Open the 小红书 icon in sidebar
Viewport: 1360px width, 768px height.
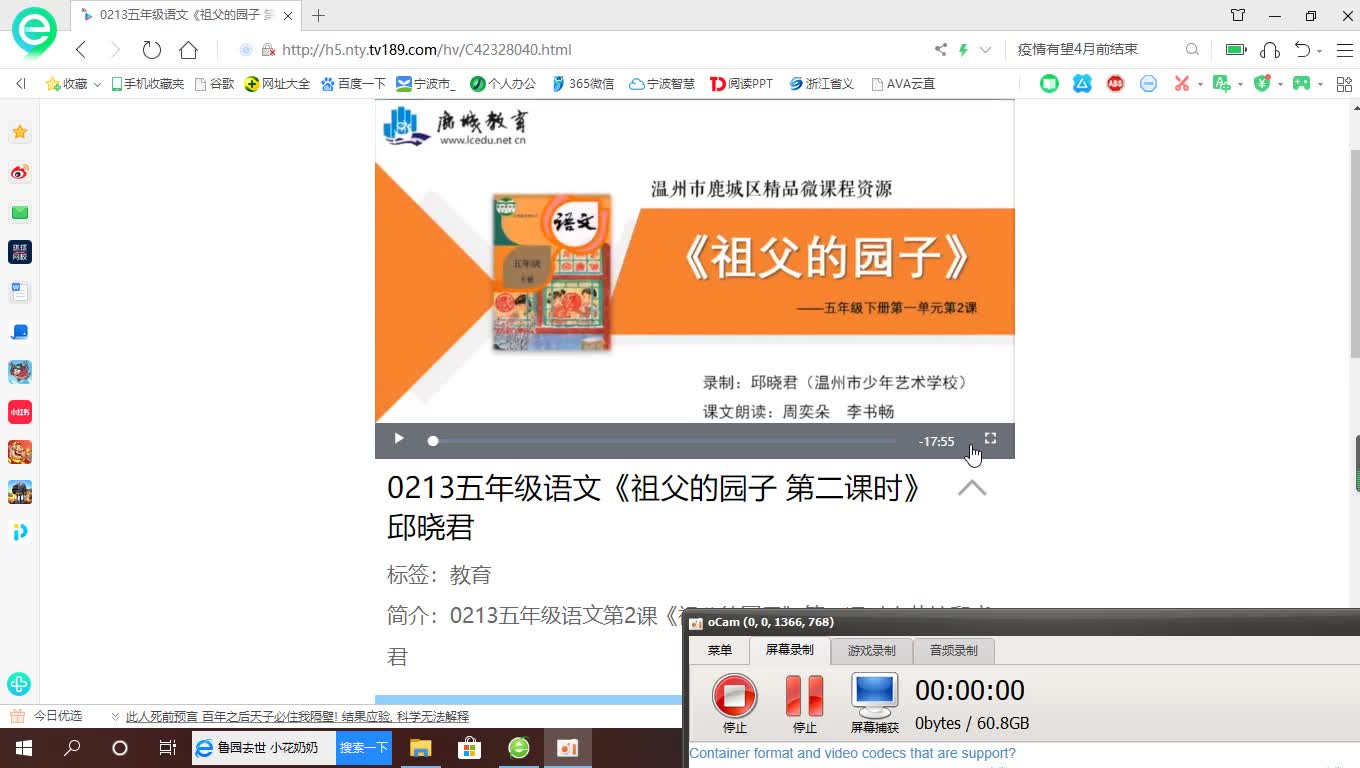[x=20, y=412]
